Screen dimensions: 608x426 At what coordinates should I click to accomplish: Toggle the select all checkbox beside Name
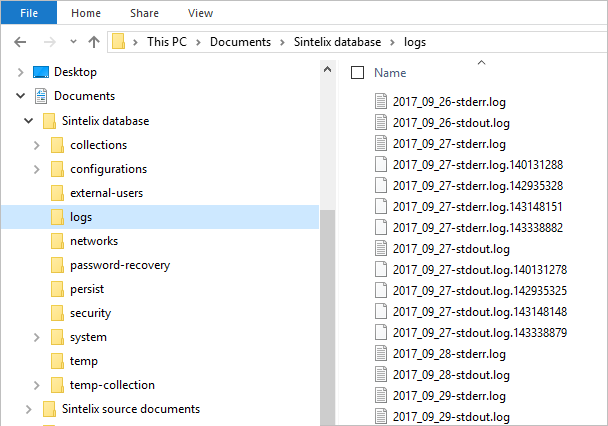pyautogui.click(x=357, y=73)
